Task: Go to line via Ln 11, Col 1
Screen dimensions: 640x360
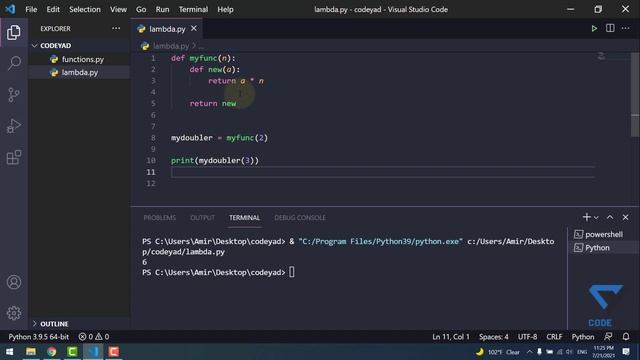Action: (451, 337)
